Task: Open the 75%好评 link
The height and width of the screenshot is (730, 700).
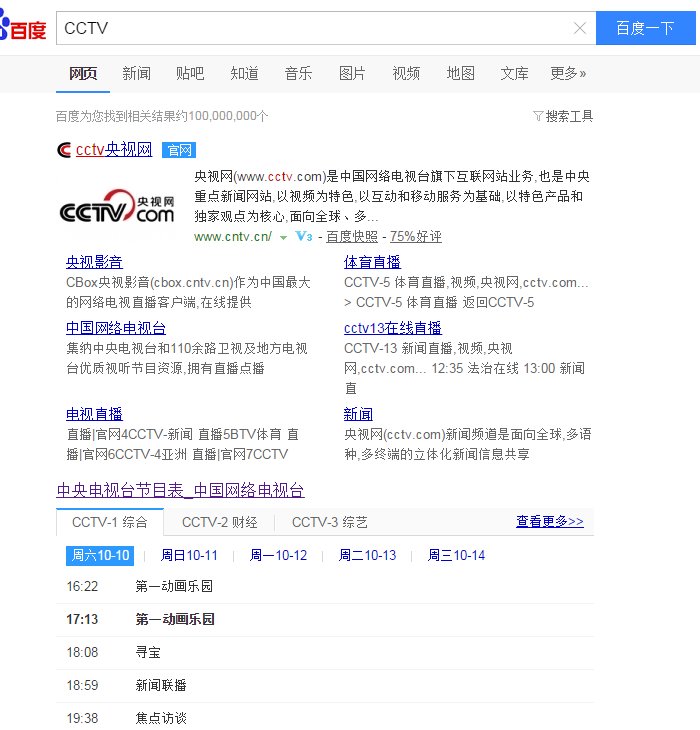Action: point(416,237)
